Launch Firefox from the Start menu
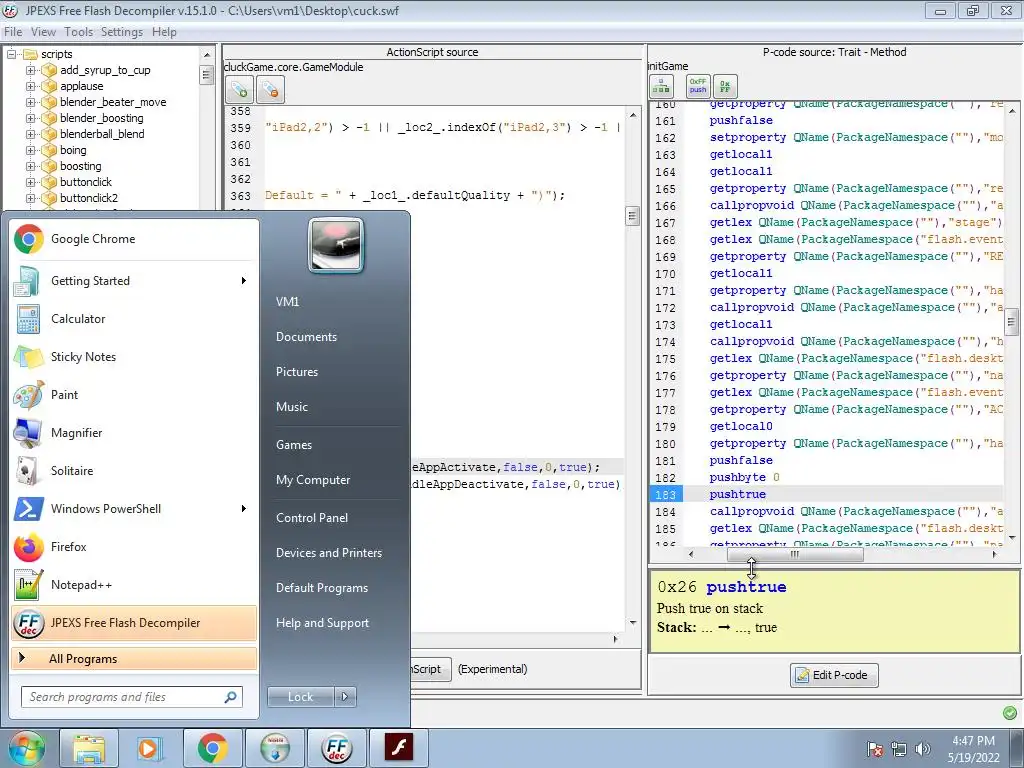 coord(134,547)
